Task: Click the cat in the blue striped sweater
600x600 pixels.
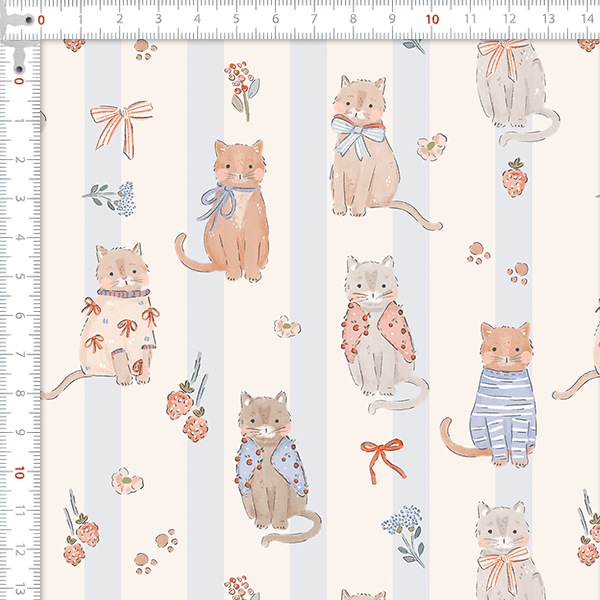Action: 502,395
